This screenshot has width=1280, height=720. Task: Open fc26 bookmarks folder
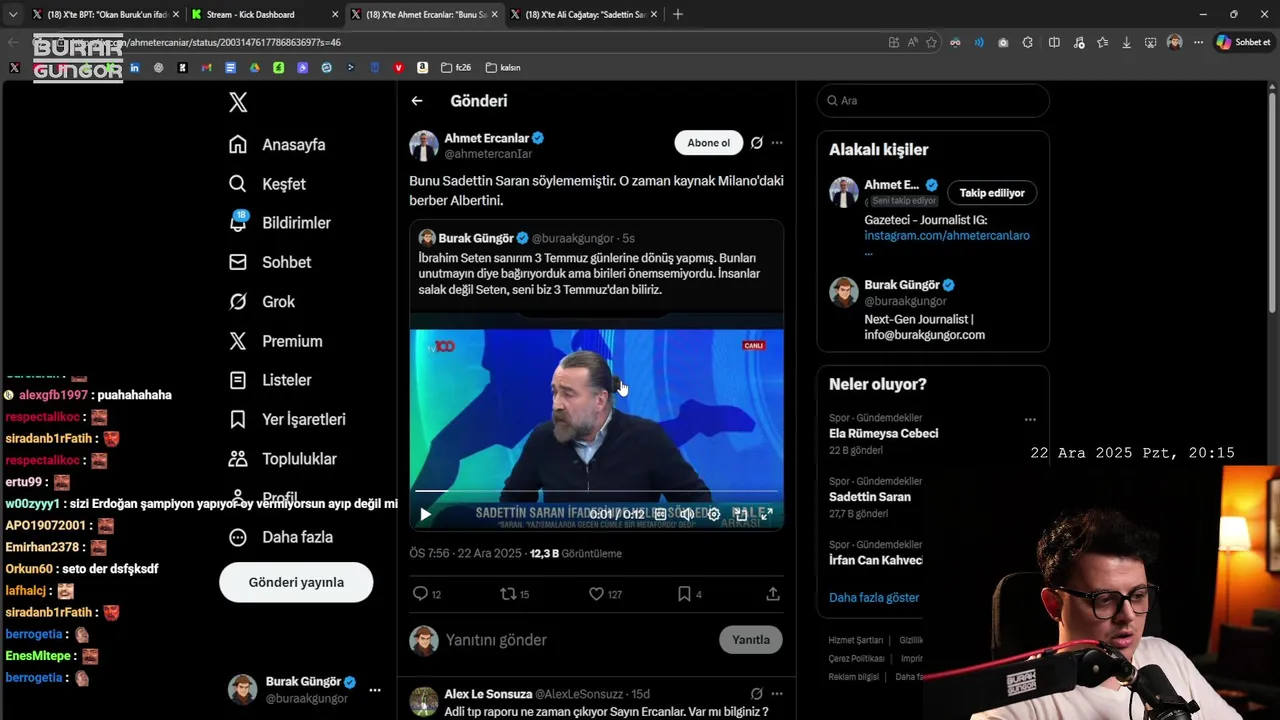456,68
